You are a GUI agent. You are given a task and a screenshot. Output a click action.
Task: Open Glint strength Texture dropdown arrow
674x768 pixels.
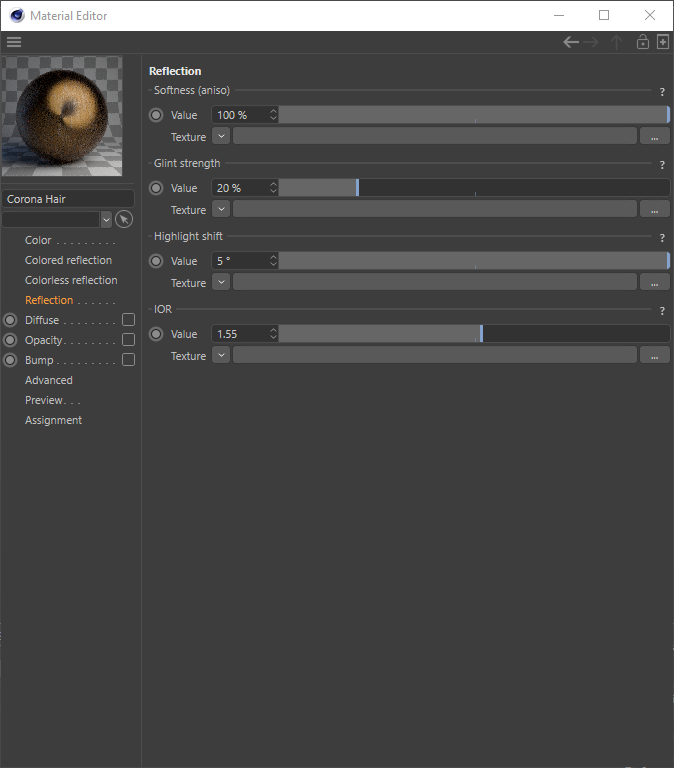tap(221, 209)
